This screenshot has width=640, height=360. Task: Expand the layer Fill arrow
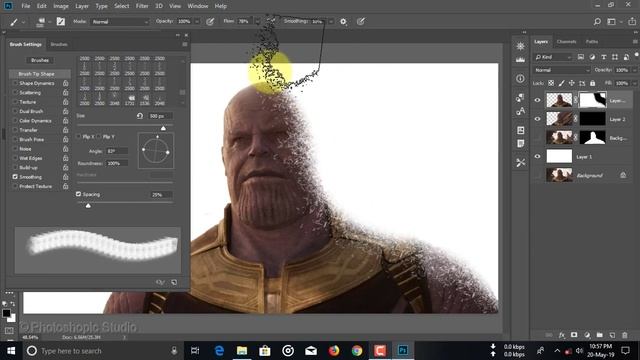635,83
